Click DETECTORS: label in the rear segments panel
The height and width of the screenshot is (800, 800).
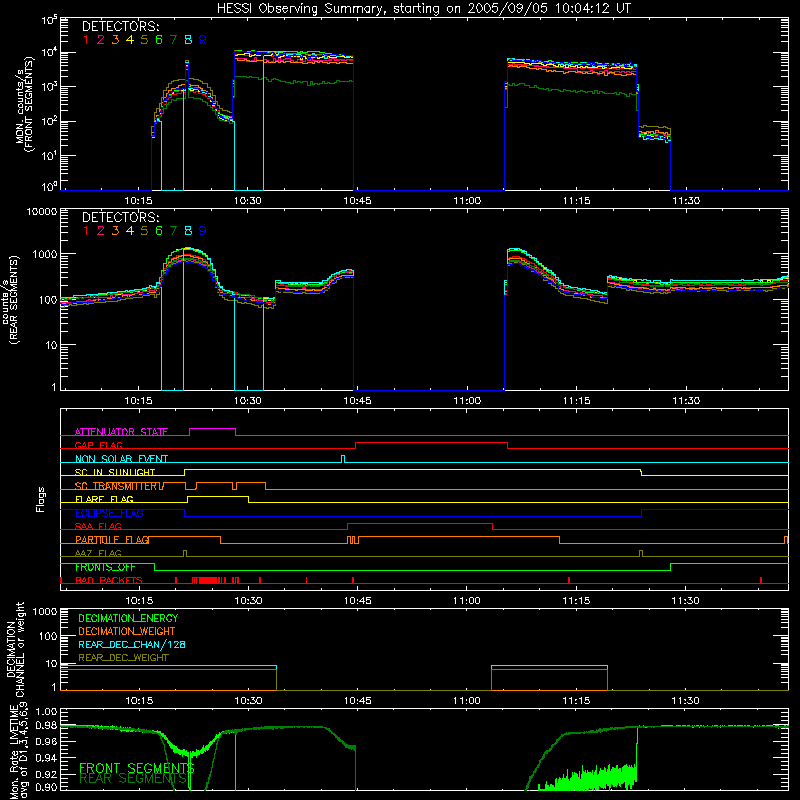coord(120,217)
